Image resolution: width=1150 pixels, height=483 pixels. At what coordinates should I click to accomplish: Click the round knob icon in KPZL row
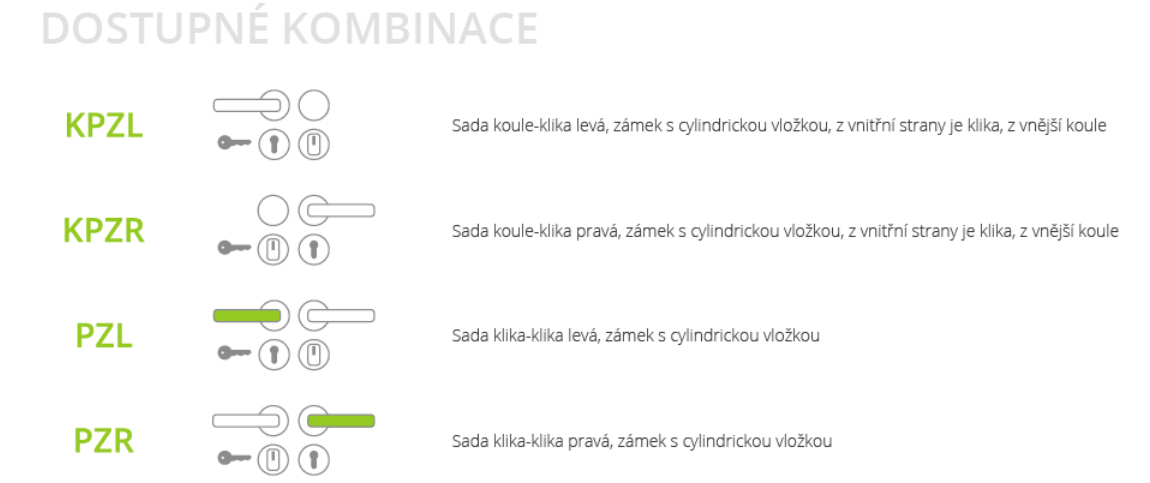click(x=314, y=106)
